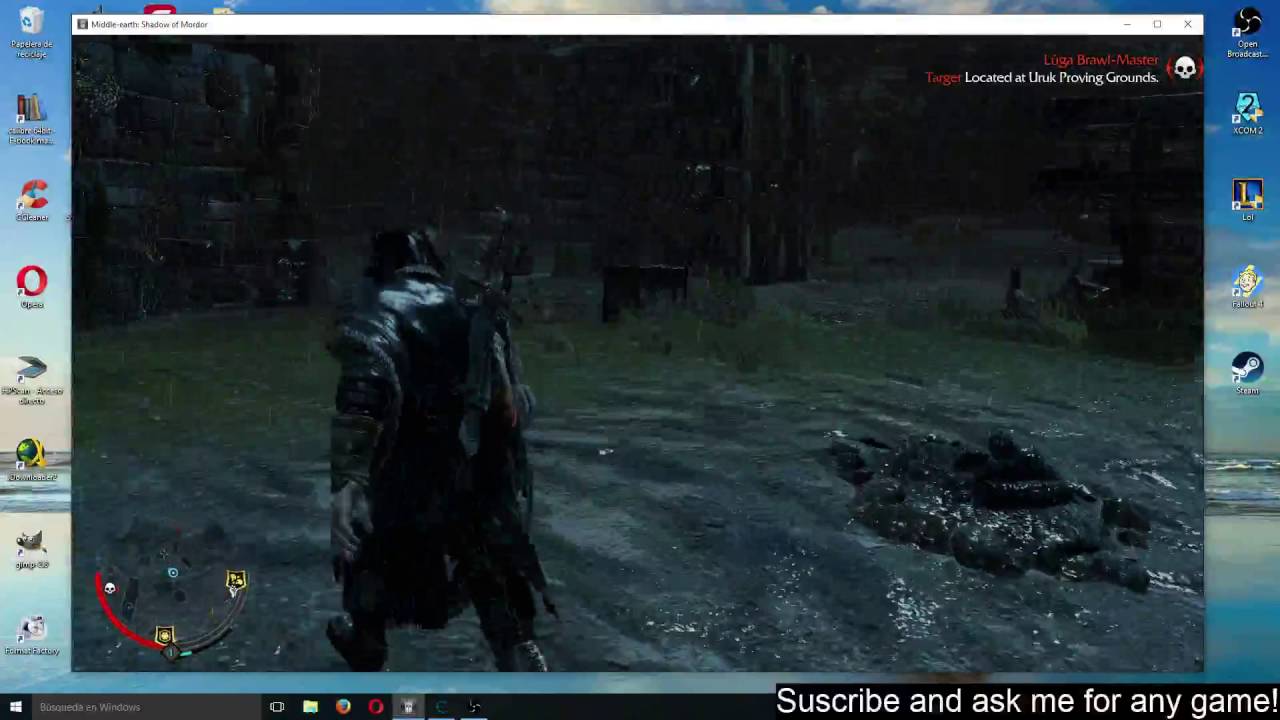Minimize the Shadow of Mordor window
Image resolution: width=1280 pixels, height=720 pixels.
point(1127,24)
